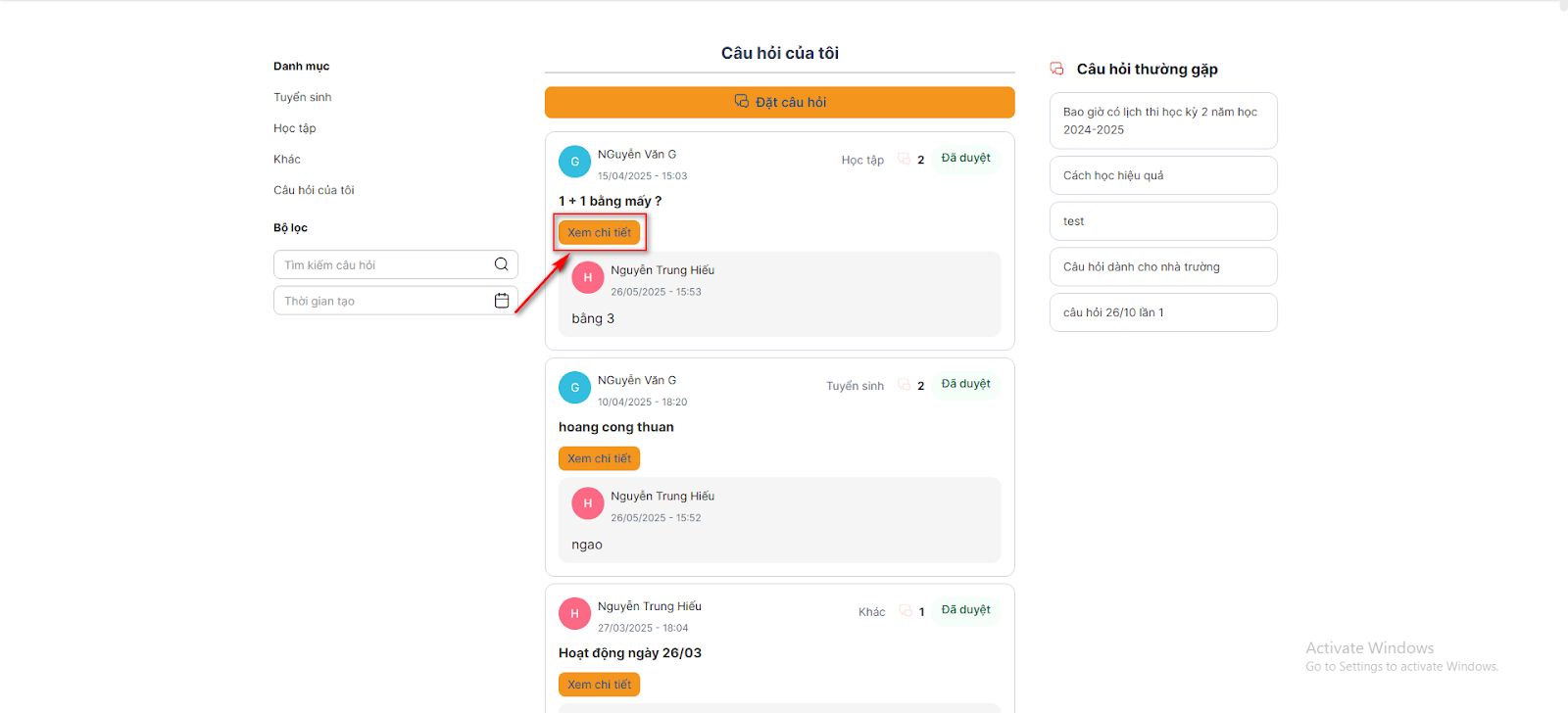Go to 'Câu hỏi của tôi' in sidebar
1568x713 pixels.
tap(314, 190)
